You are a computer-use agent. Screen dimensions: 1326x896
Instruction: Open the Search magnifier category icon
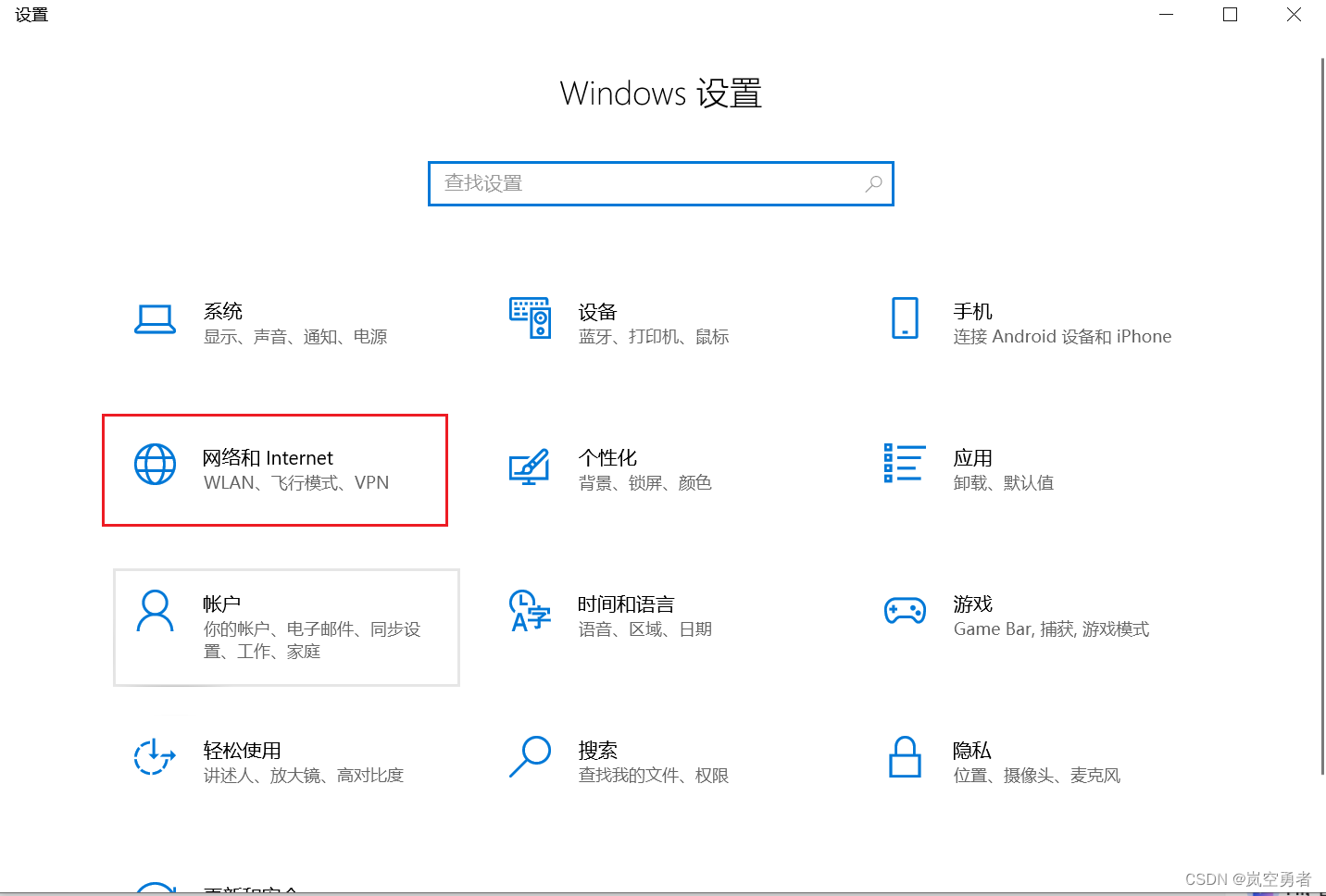coord(531,756)
